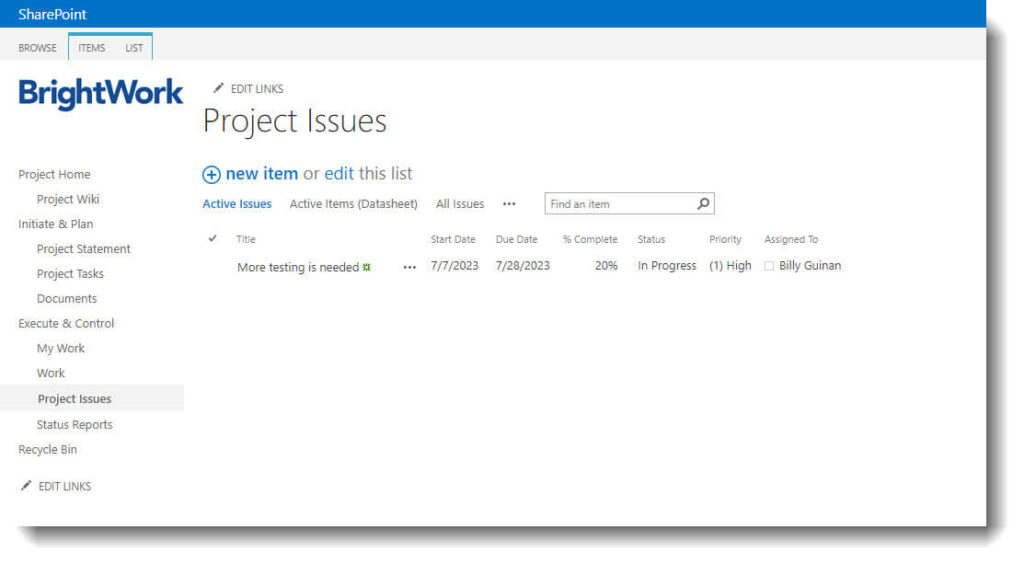Click the BrightWork logo
This screenshot has height=564, width=1024.
point(101,93)
